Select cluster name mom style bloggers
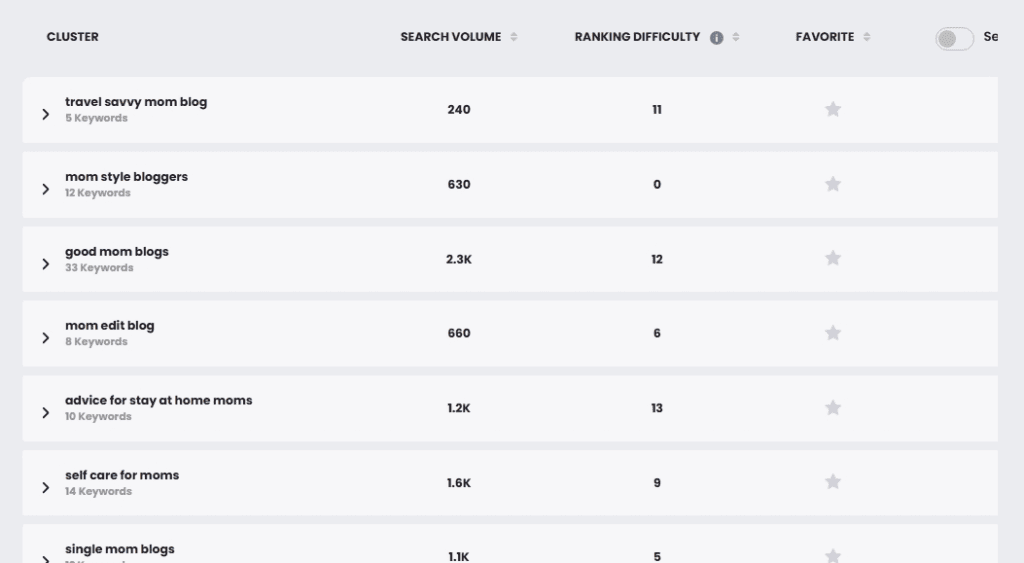 pos(126,177)
